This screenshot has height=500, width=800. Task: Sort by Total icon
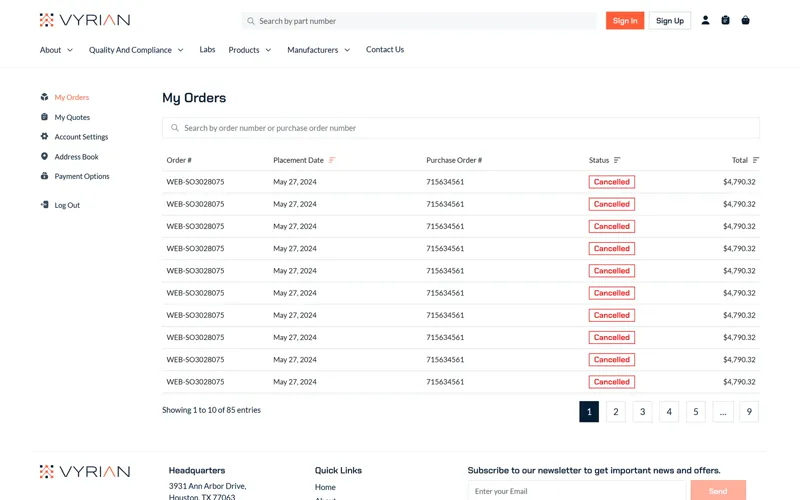pyautogui.click(x=756, y=160)
